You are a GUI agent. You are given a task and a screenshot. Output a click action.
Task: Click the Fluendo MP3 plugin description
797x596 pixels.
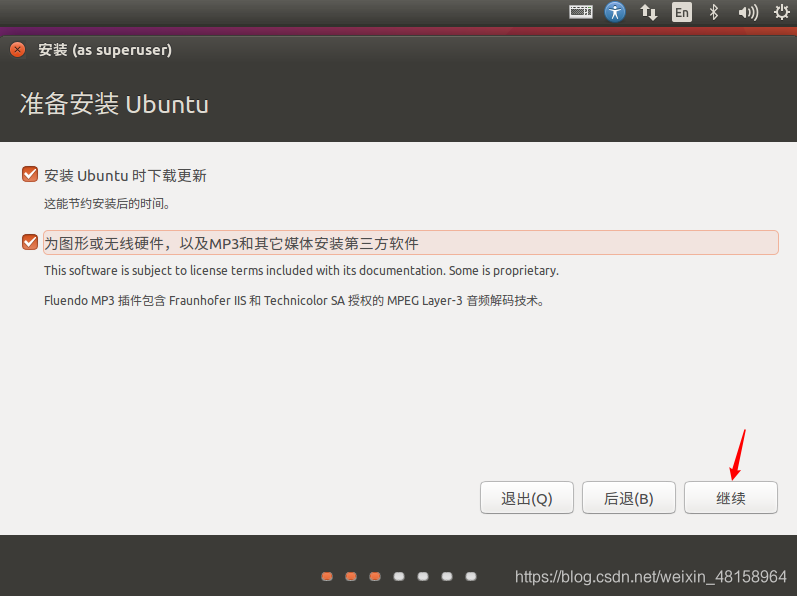click(294, 301)
